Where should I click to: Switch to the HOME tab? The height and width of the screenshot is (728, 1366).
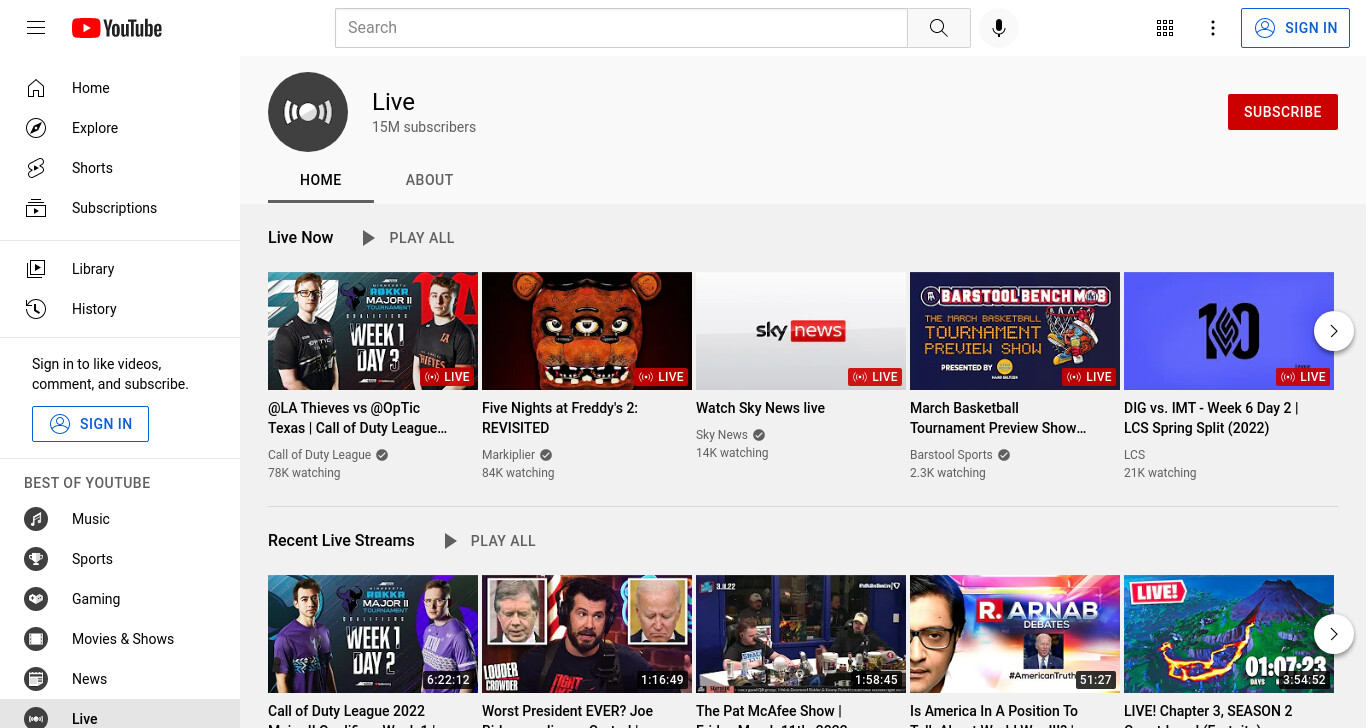click(321, 180)
